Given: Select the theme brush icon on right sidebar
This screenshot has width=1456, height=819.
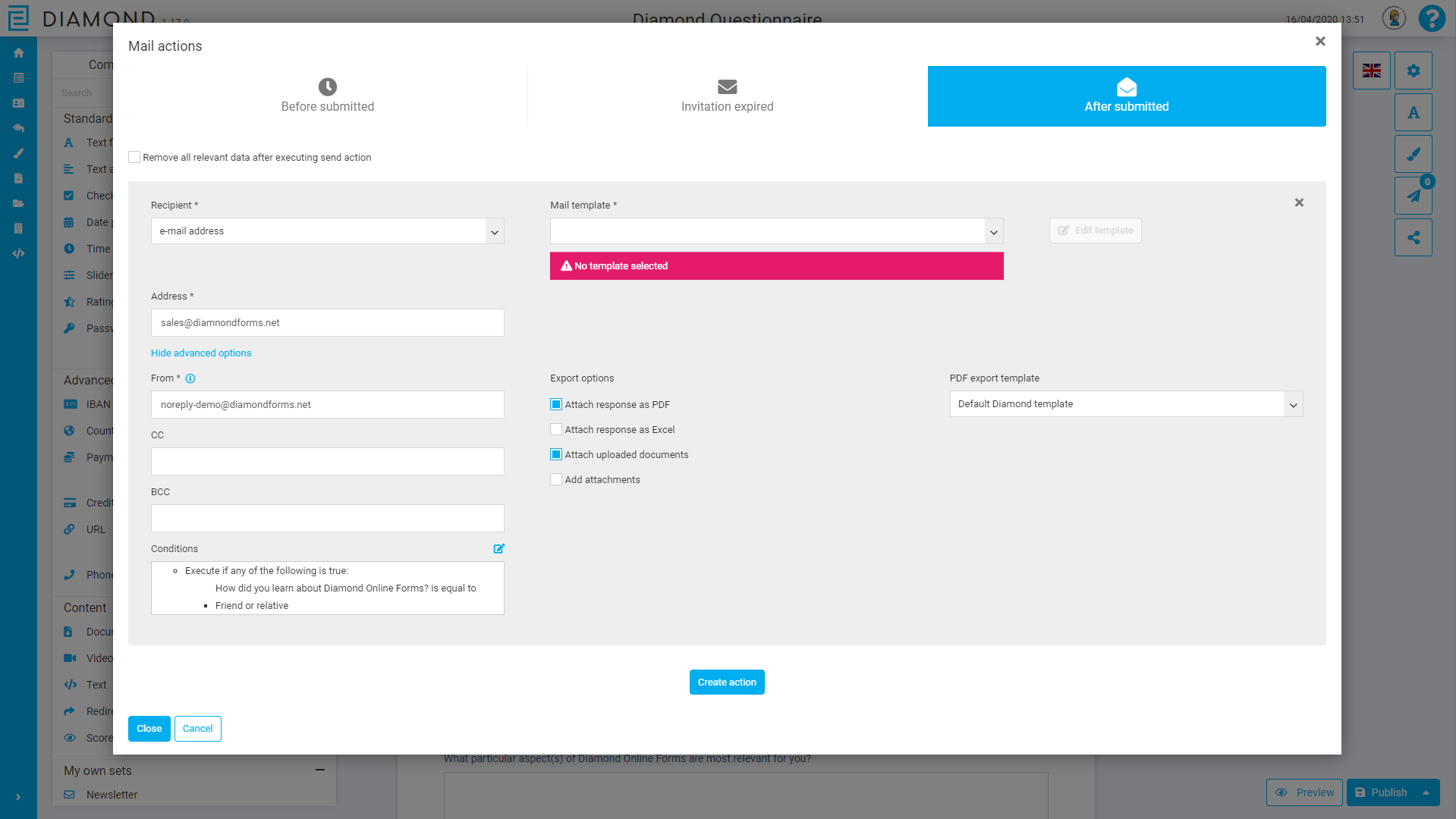Looking at the screenshot, I should click(x=1413, y=153).
